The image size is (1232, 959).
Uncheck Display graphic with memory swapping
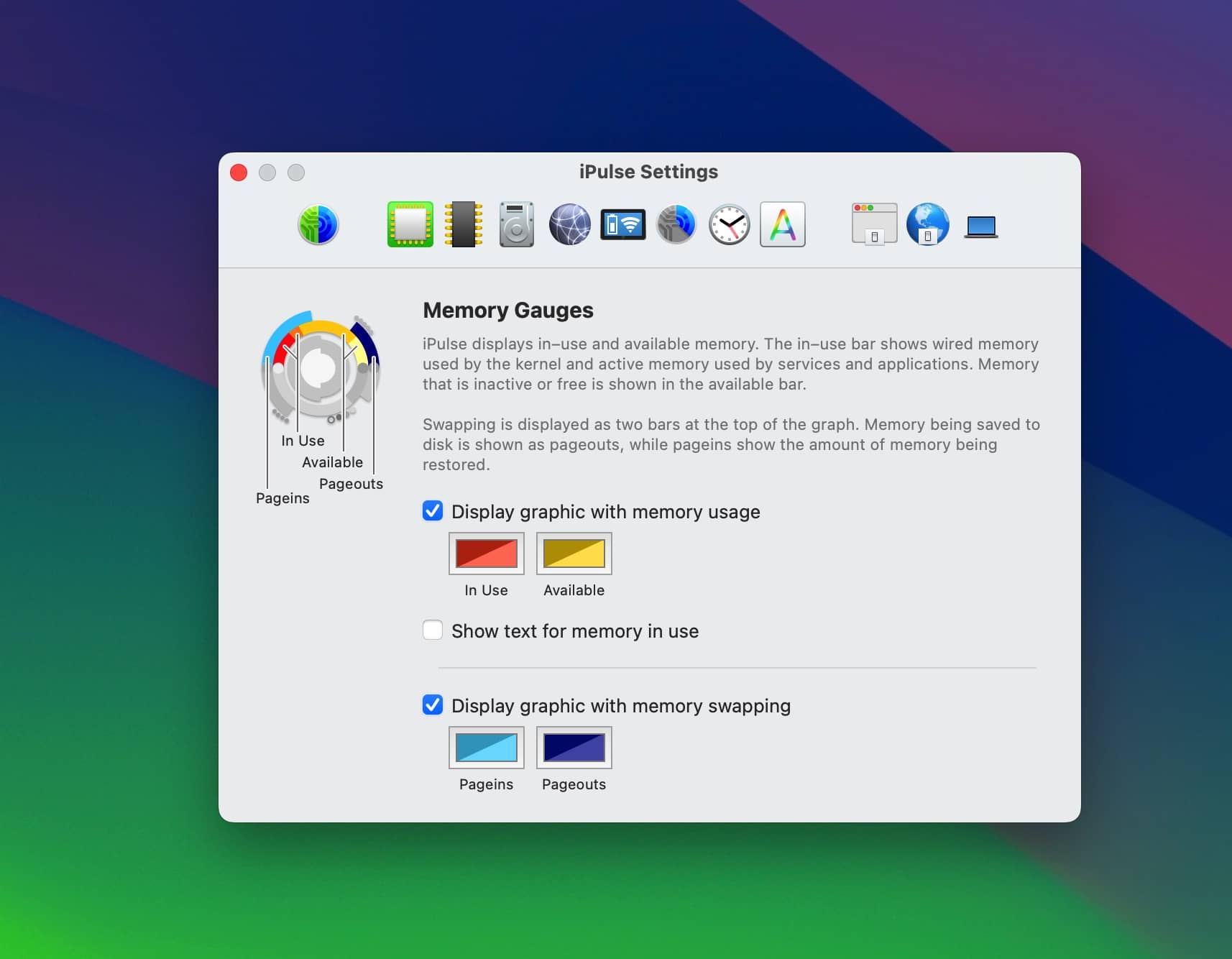[x=433, y=705]
